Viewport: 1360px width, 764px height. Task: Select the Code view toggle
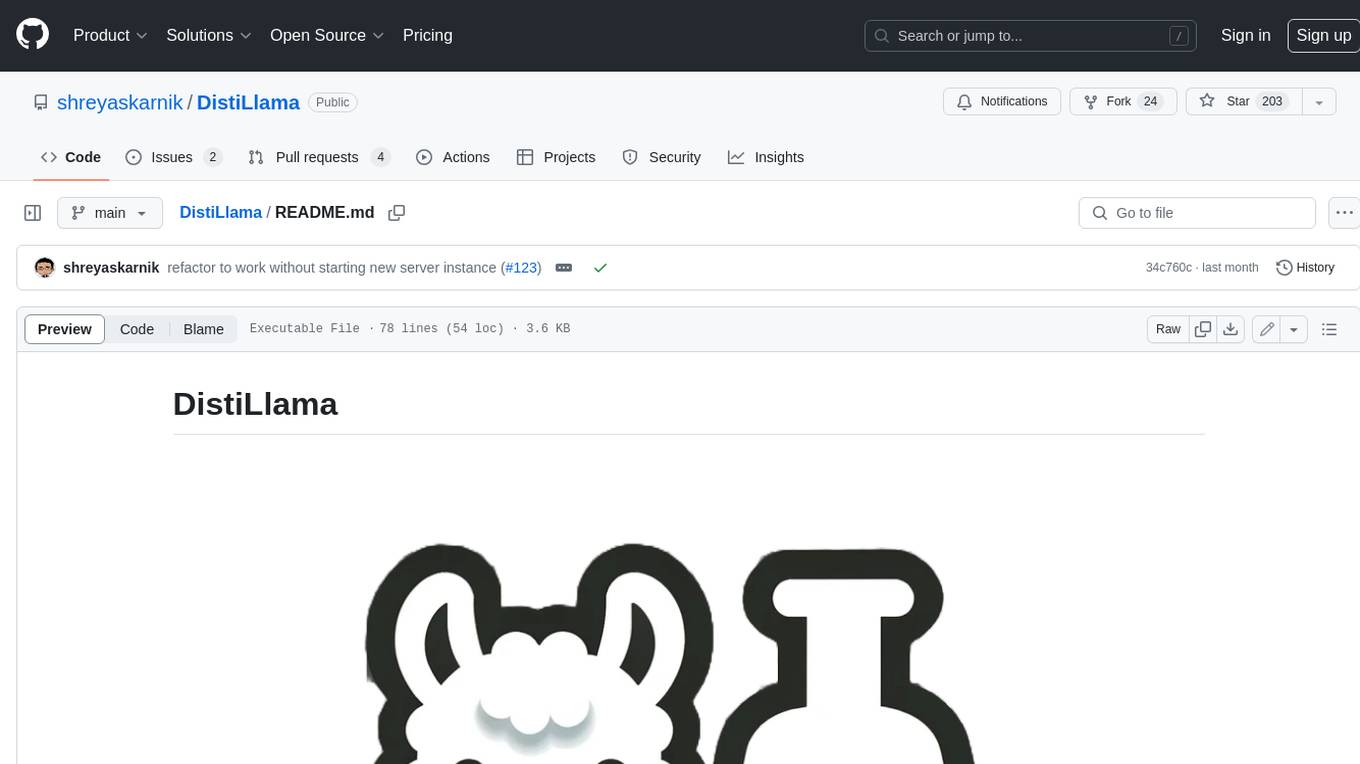(x=137, y=329)
